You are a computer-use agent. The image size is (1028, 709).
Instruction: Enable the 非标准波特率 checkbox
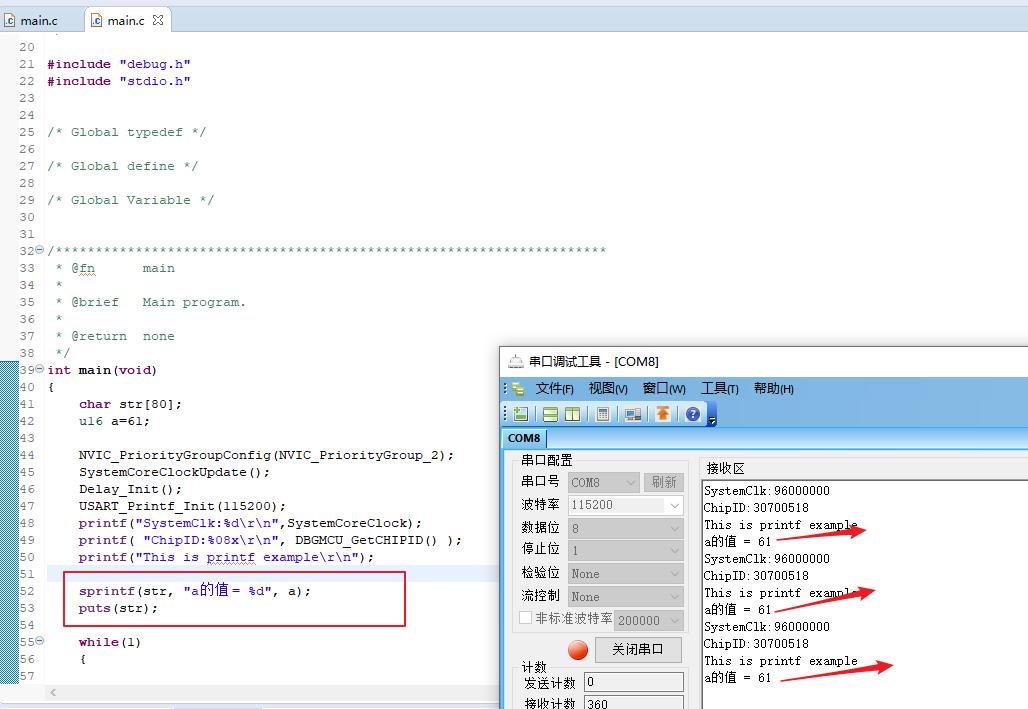click(526, 619)
